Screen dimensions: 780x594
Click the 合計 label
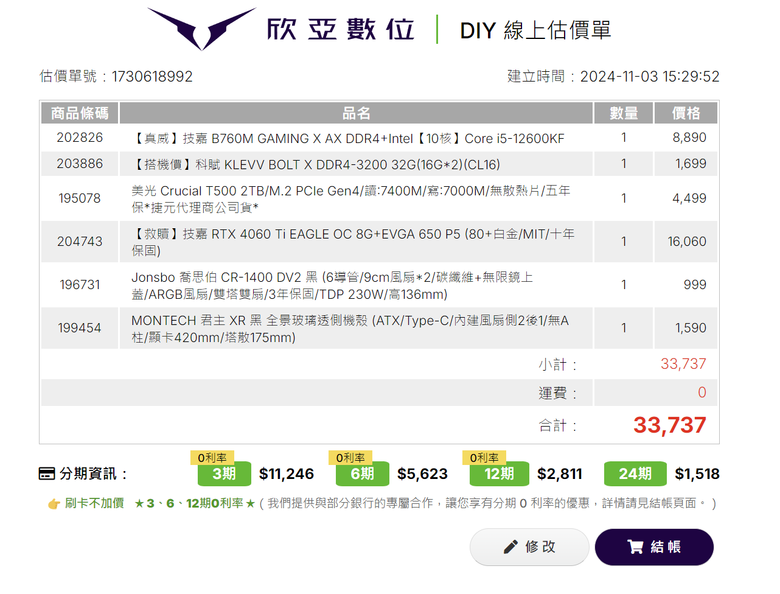pyautogui.click(x=557, y=426)
